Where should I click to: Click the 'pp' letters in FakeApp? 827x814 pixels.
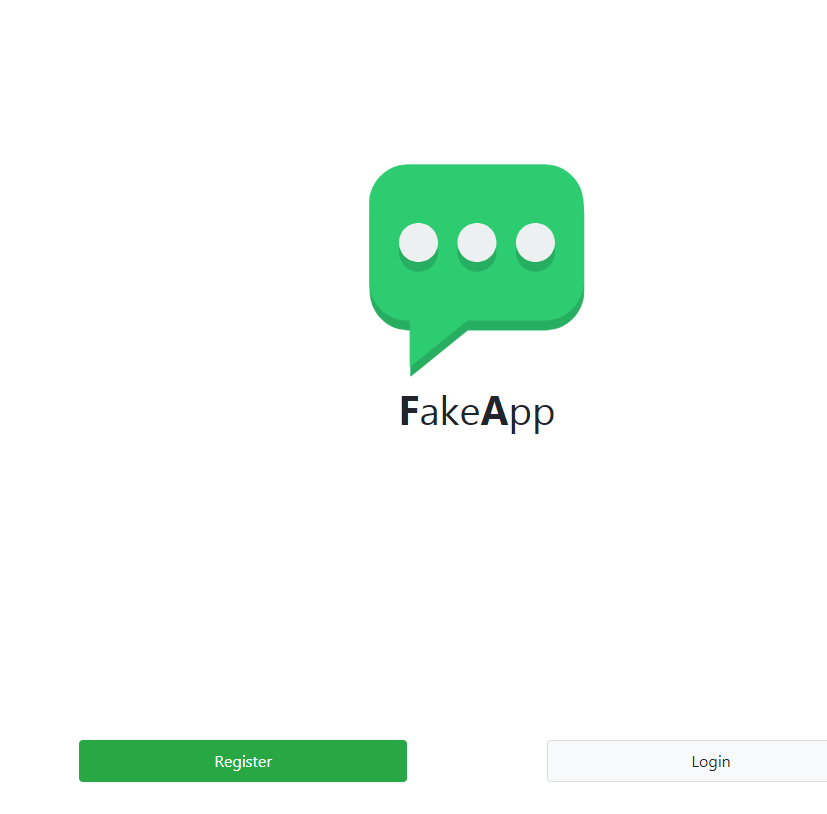pyautogui.click(x=532, y=416)
